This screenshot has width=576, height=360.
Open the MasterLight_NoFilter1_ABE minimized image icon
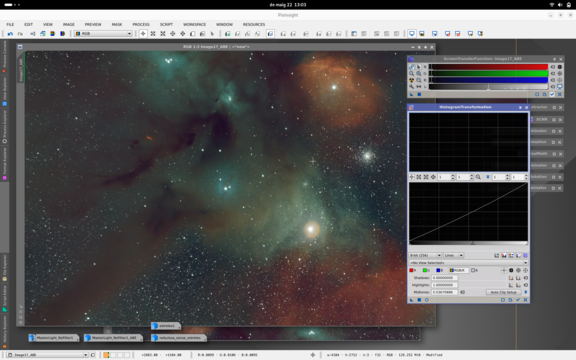tap(113, 338)
